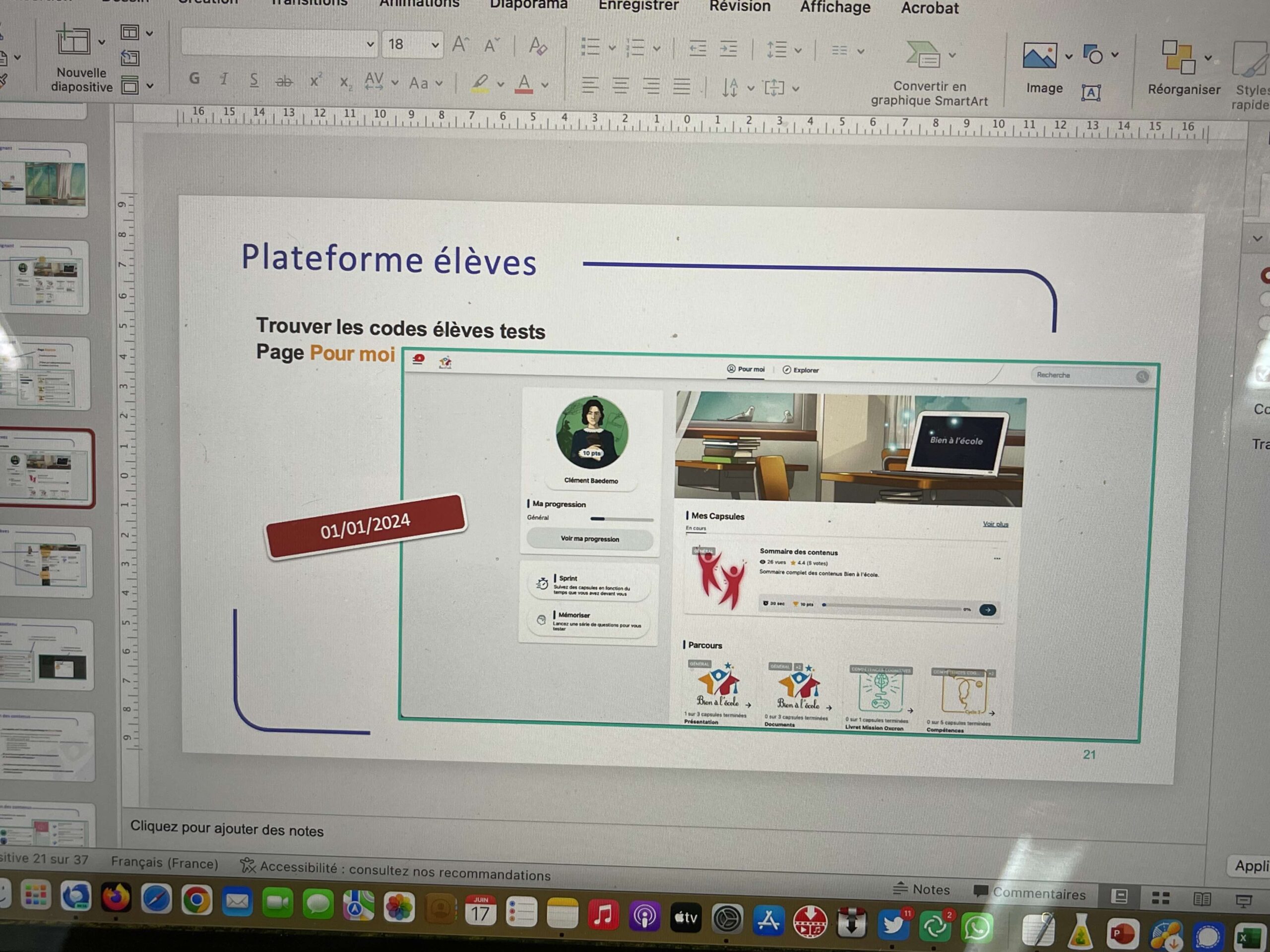
Task: Click the Réorganiser icon
Action: [1178, 57]
